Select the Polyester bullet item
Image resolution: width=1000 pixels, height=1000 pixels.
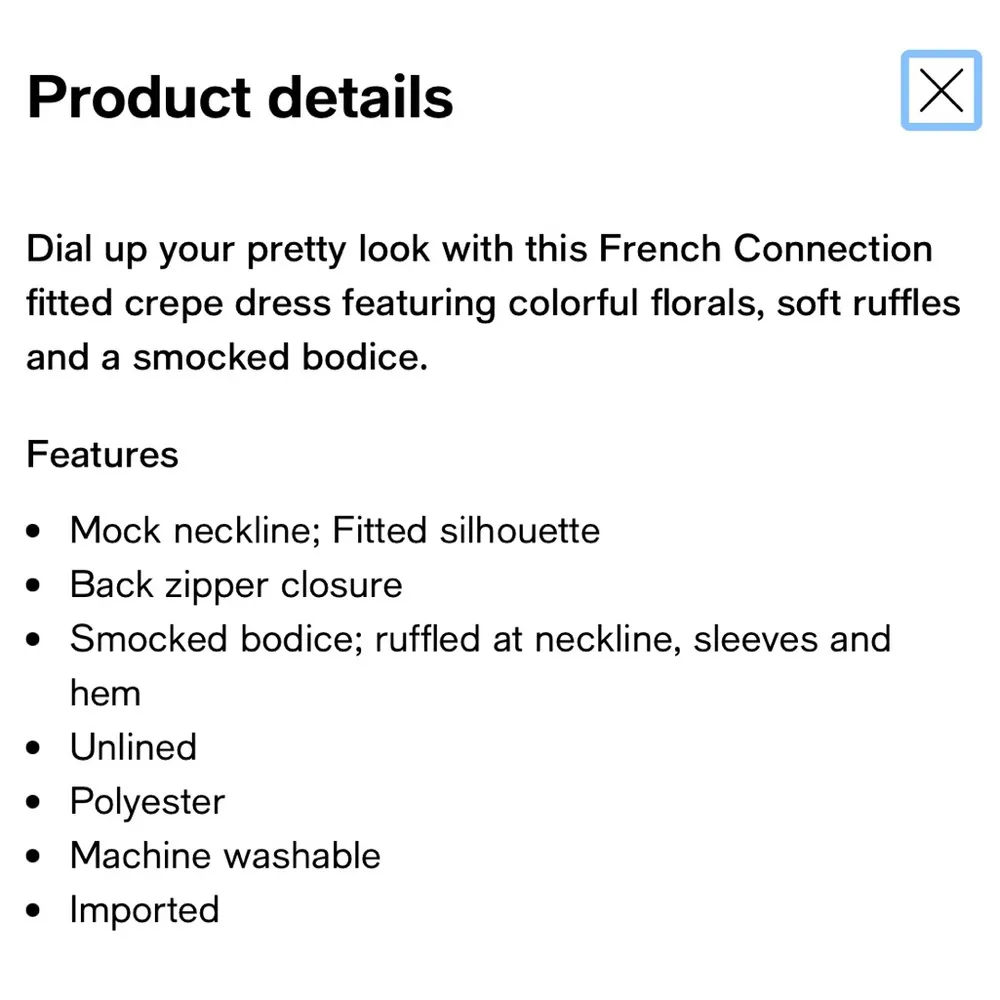(x=147, y=801)
